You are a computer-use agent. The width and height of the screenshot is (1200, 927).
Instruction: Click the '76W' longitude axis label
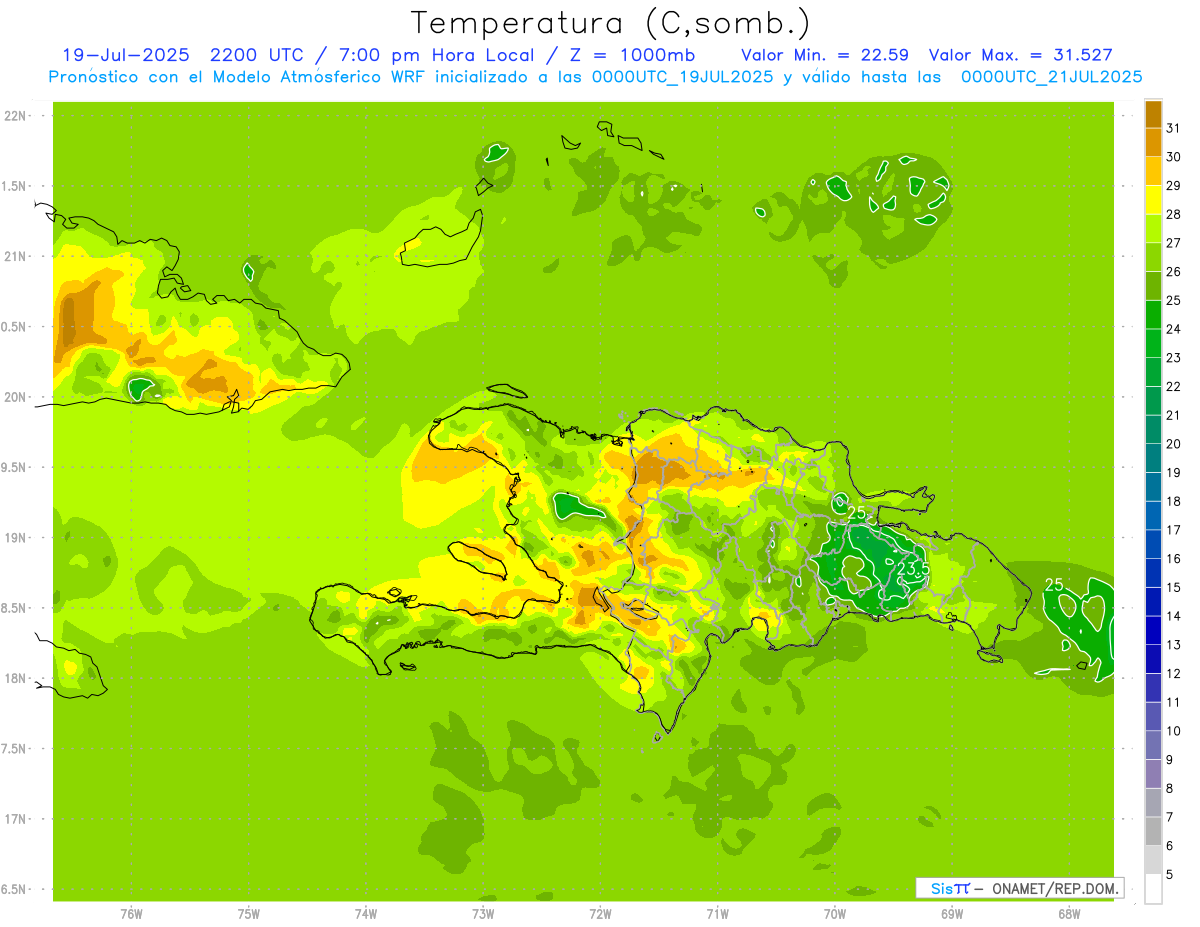click(131, 914)
